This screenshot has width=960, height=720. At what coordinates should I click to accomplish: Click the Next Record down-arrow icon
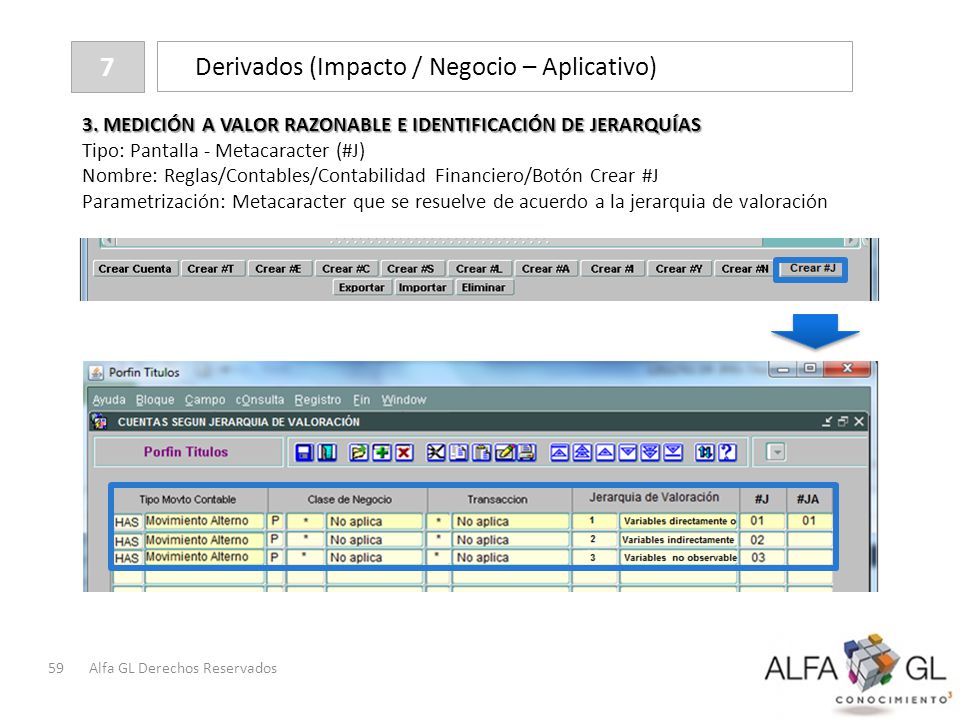[628, 452]
